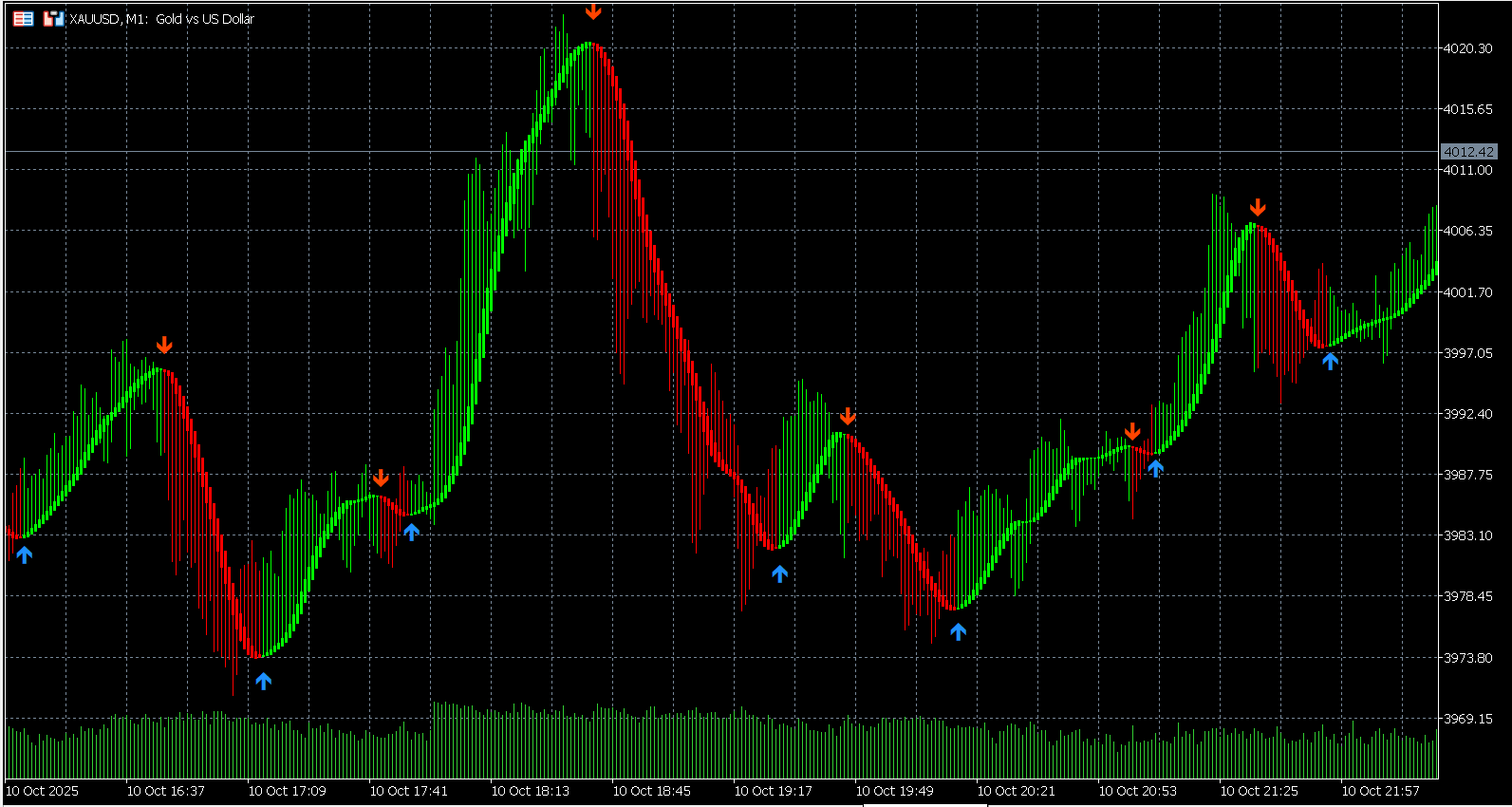
Task: Click the 4015.65 price scale label
Action: [x=1468, y=109]
